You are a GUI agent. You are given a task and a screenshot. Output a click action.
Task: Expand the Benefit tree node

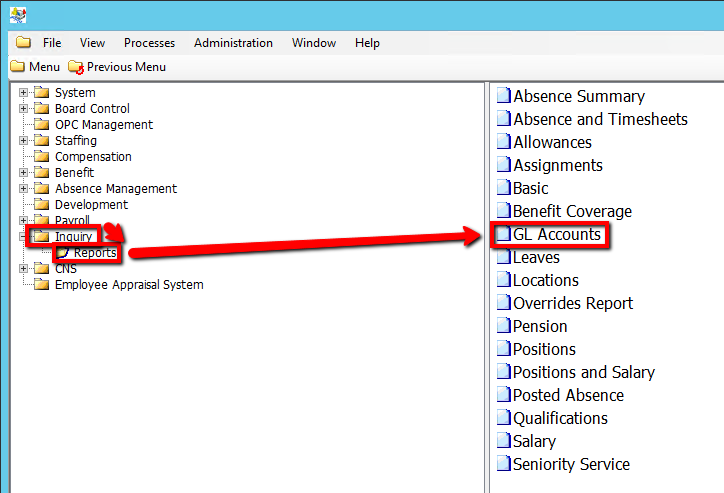pyautogui.click(x=24, y=173)
